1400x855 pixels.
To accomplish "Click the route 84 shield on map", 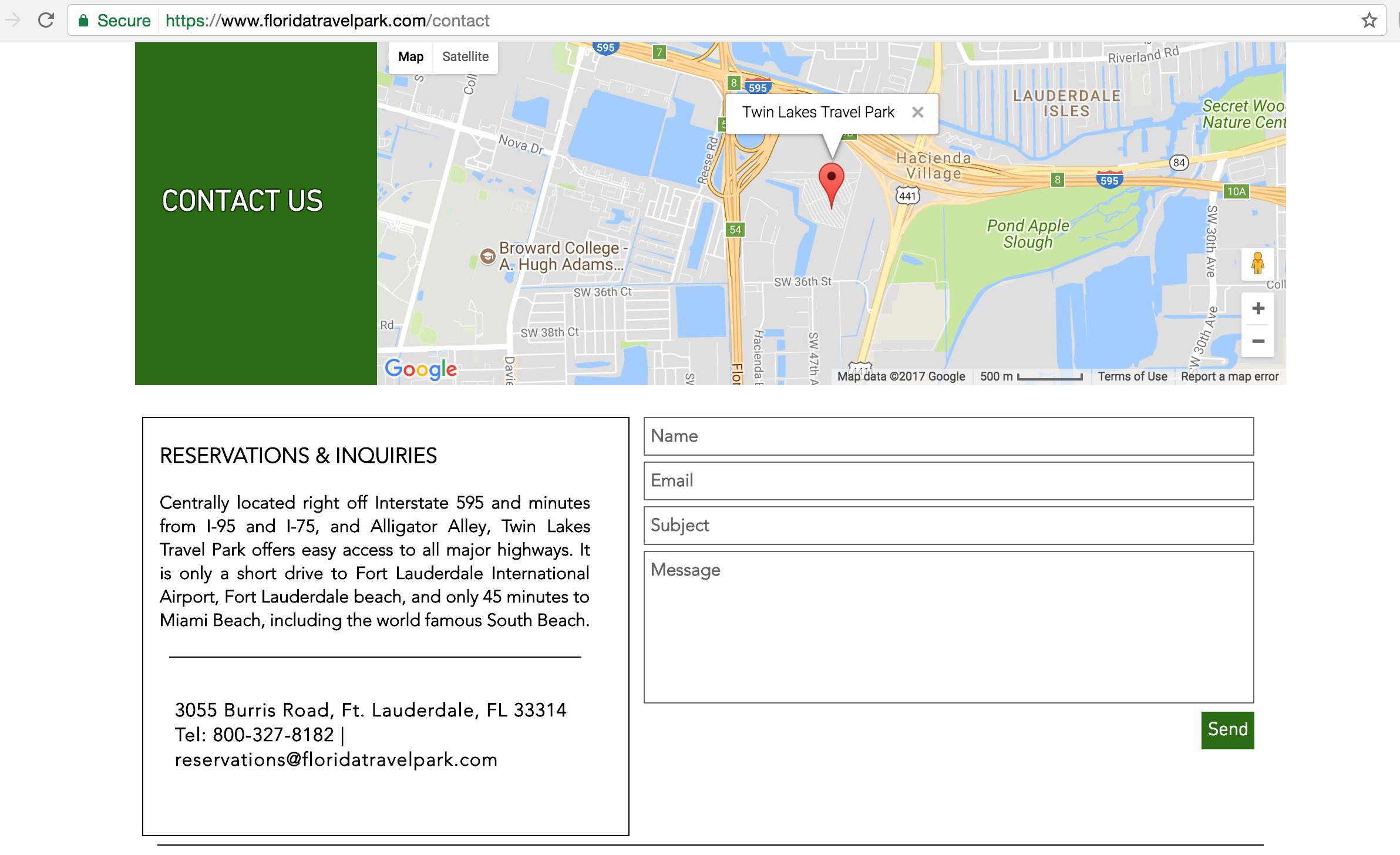I will click(x=1179, y=163).
